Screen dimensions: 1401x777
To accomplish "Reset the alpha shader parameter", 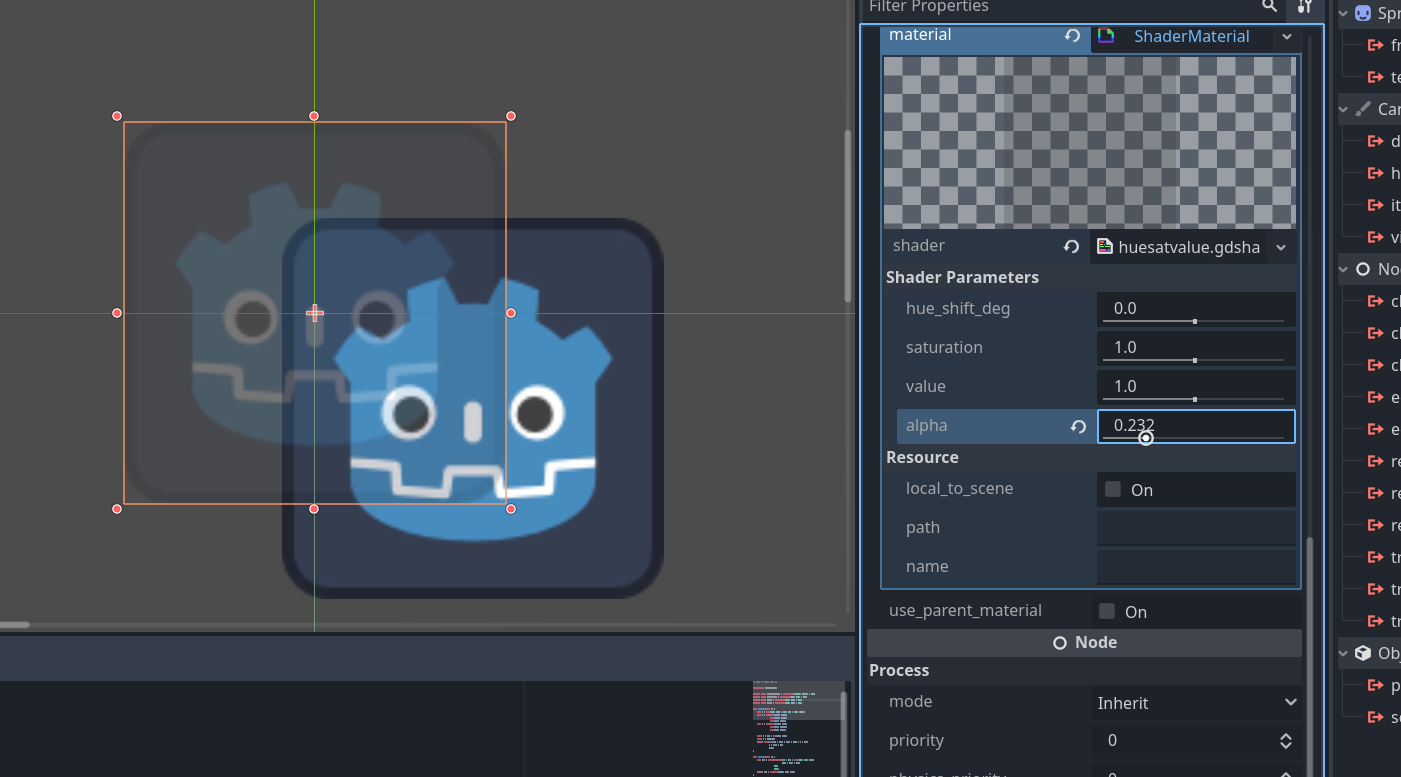I will click(1078, 427).
